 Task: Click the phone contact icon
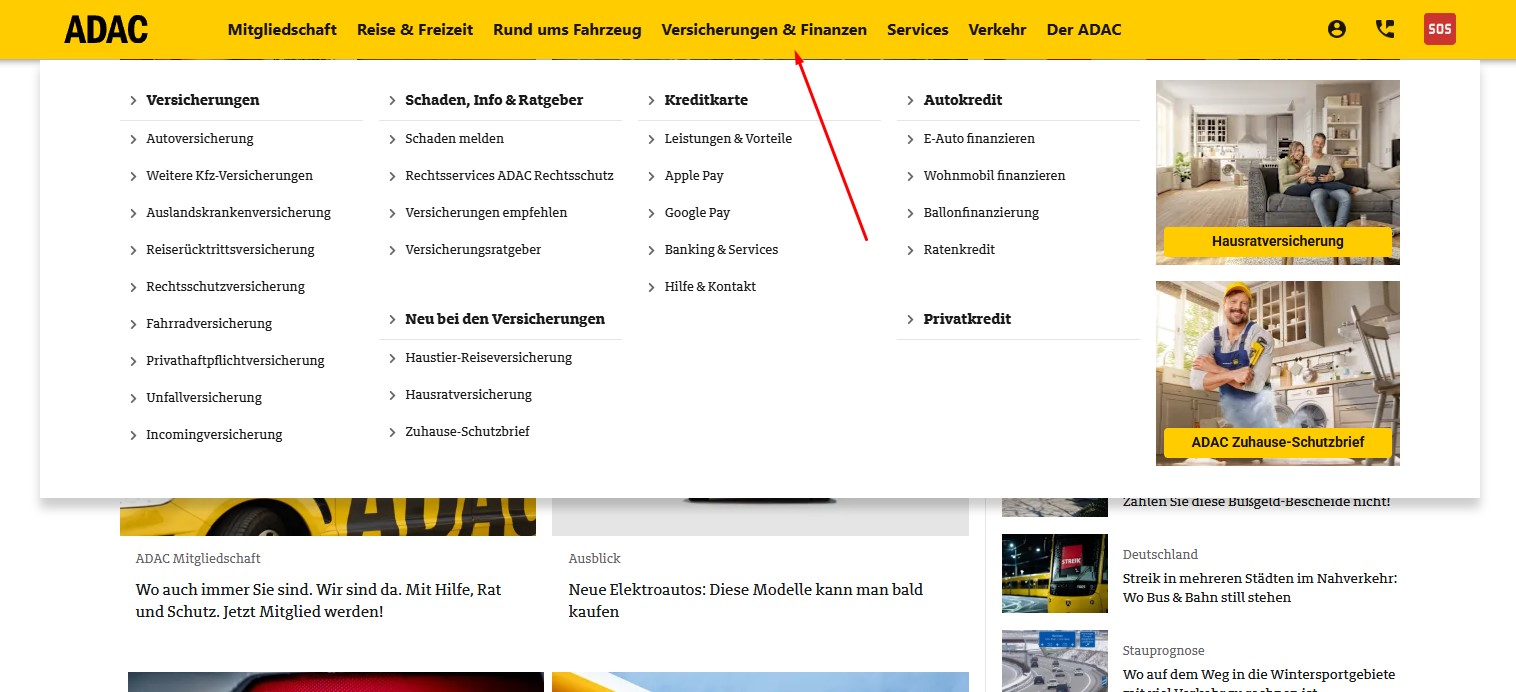(1385, 29)
